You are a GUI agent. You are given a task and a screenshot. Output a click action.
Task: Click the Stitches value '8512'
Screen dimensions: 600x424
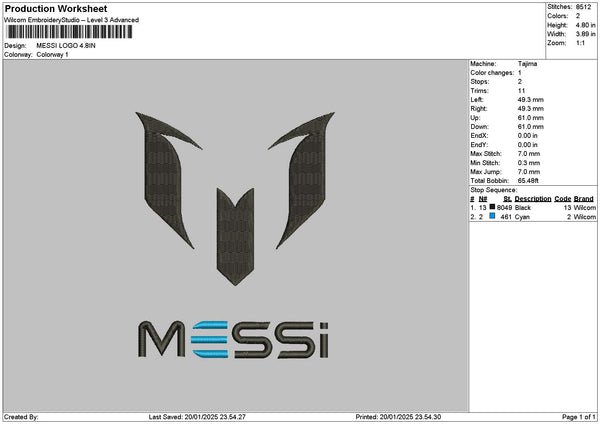click(584, 7)
